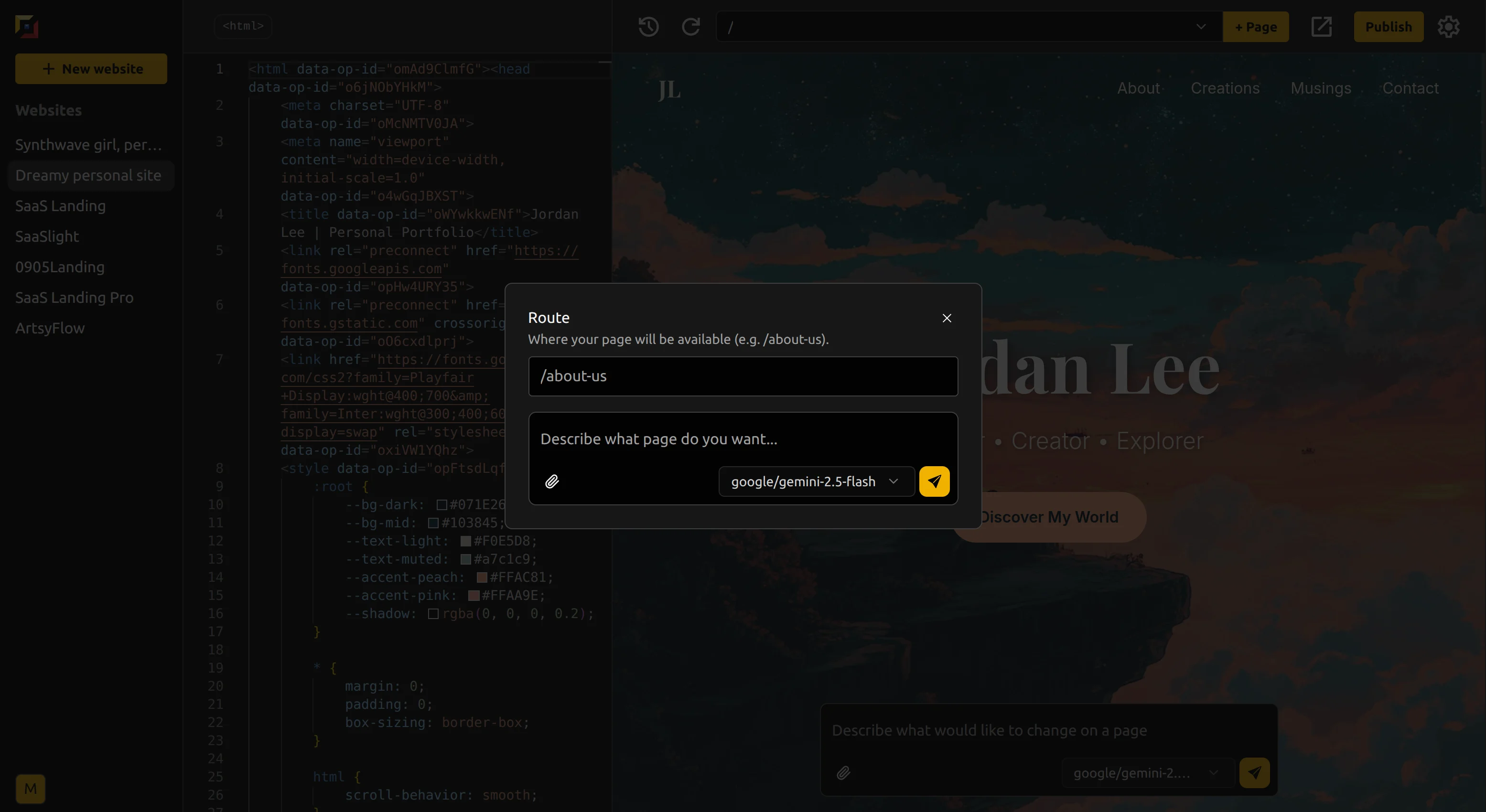
Task: Click the refresh preview icon
Action: [x=690, y=27]
